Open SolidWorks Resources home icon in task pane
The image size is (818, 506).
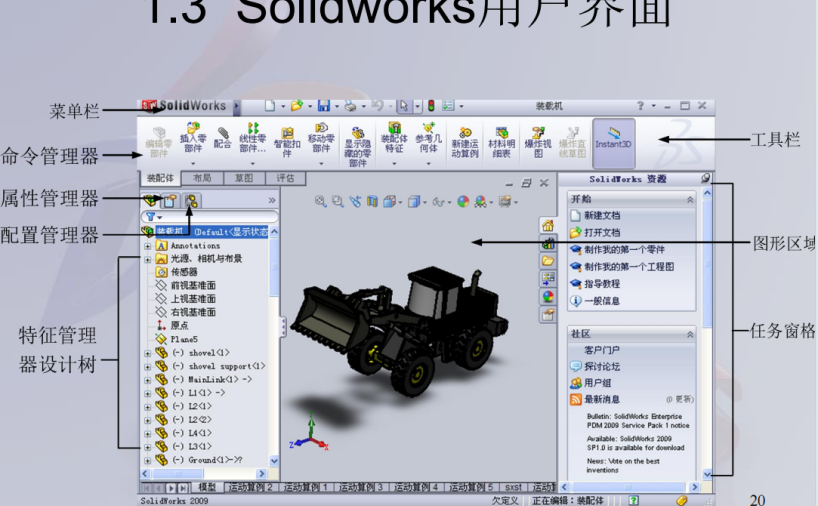coord(547,225)
